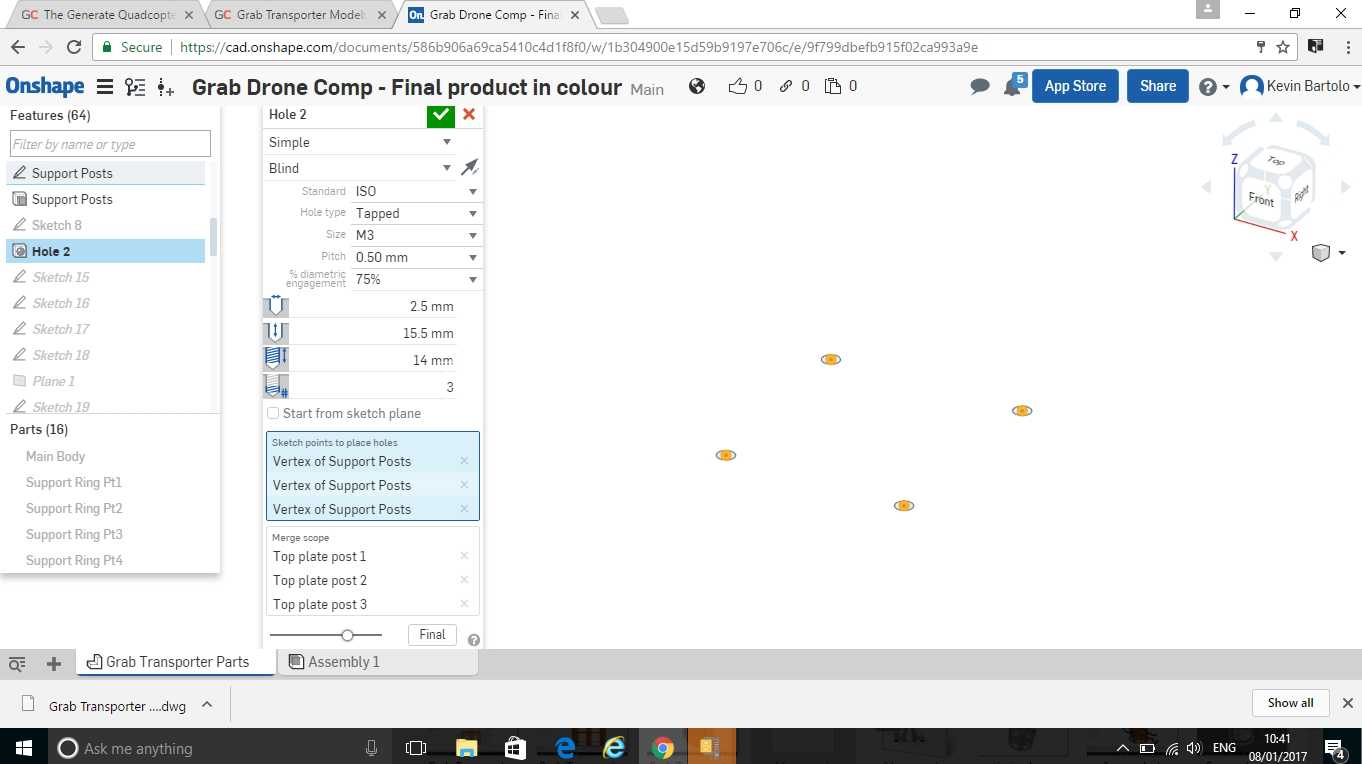Open the notifications bell
The height and width of the screenshot is (764, 1362).
point(1012,87)
